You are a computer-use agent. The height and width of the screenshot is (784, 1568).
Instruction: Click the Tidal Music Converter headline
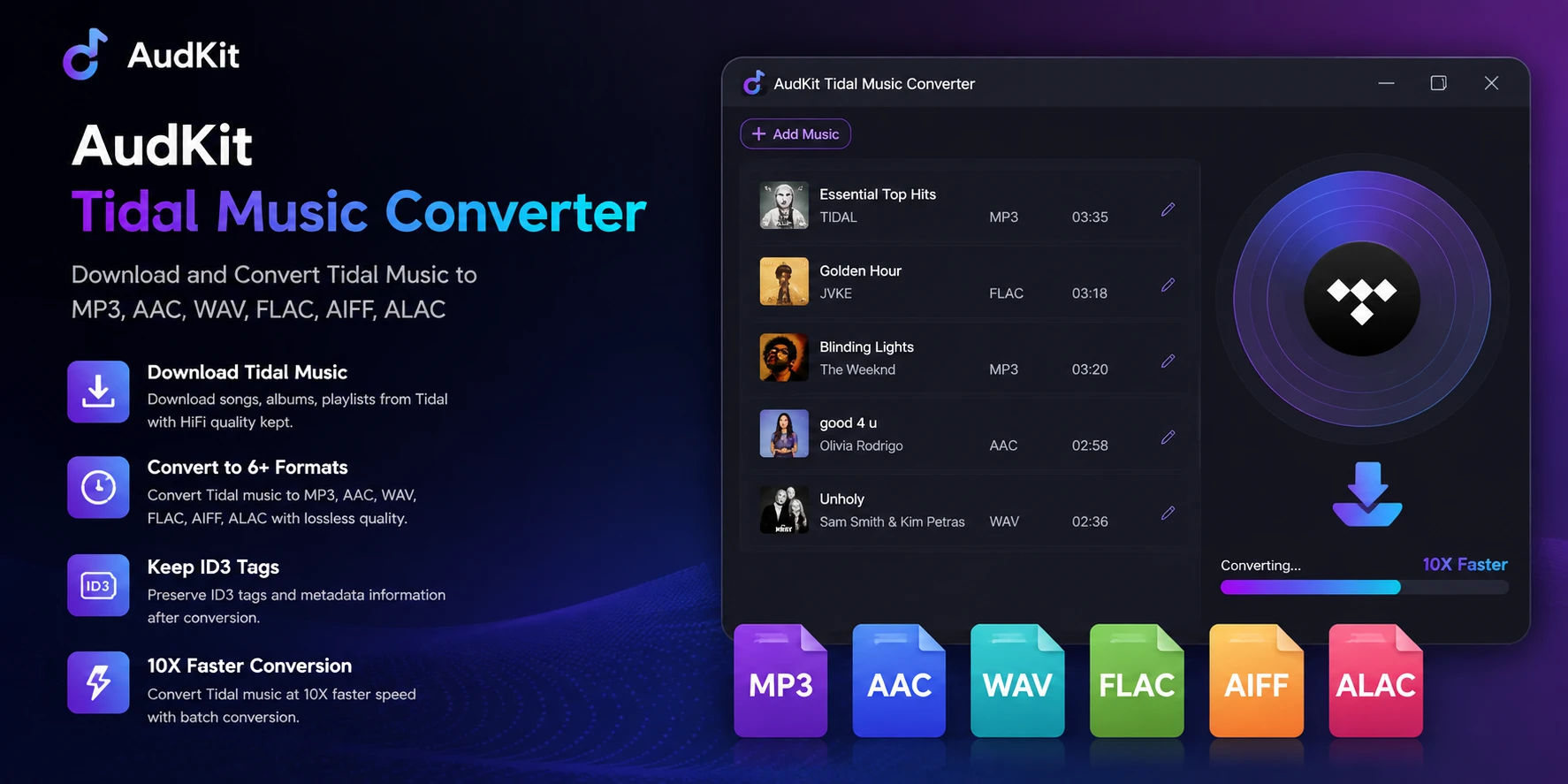(359, 212)
